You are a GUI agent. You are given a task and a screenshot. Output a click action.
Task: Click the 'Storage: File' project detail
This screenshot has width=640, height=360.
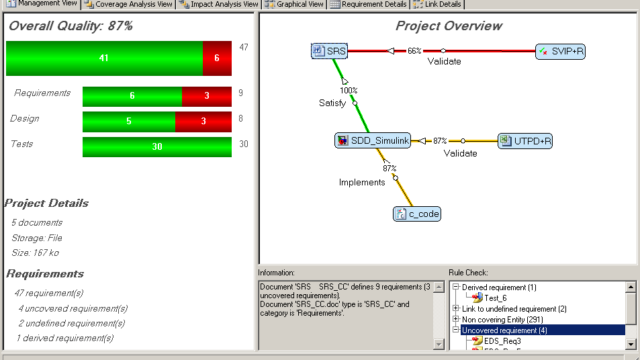pos(37,238)
